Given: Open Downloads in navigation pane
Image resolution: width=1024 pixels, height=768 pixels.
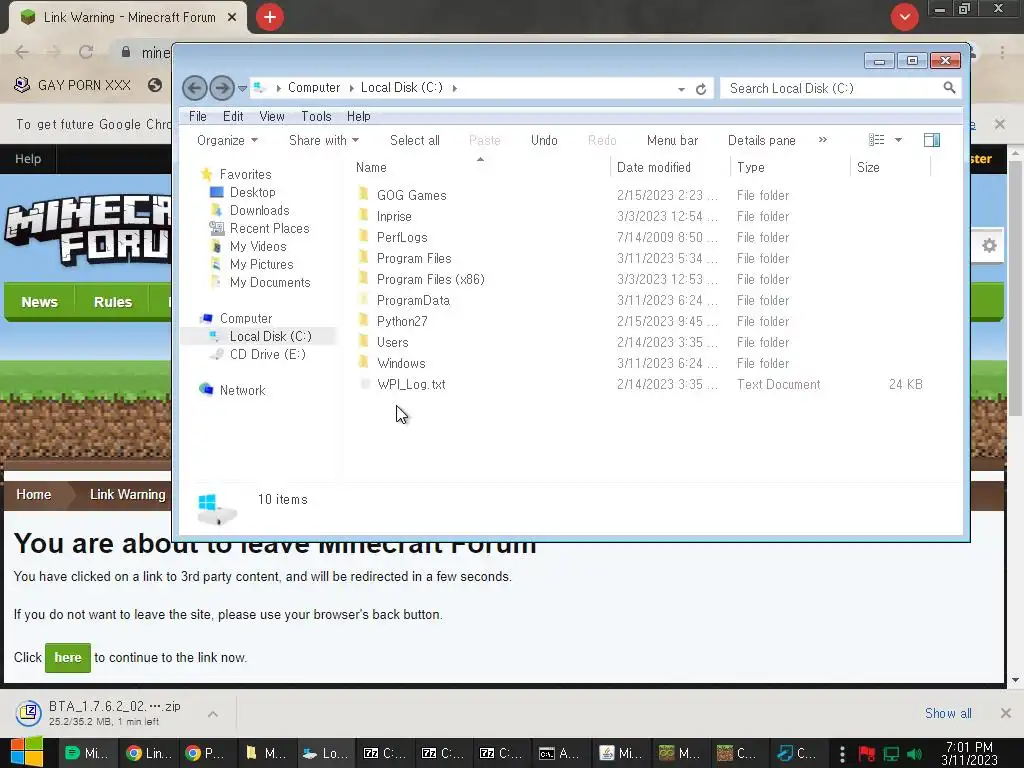Looking at the screenshot, I should (259, 210).
